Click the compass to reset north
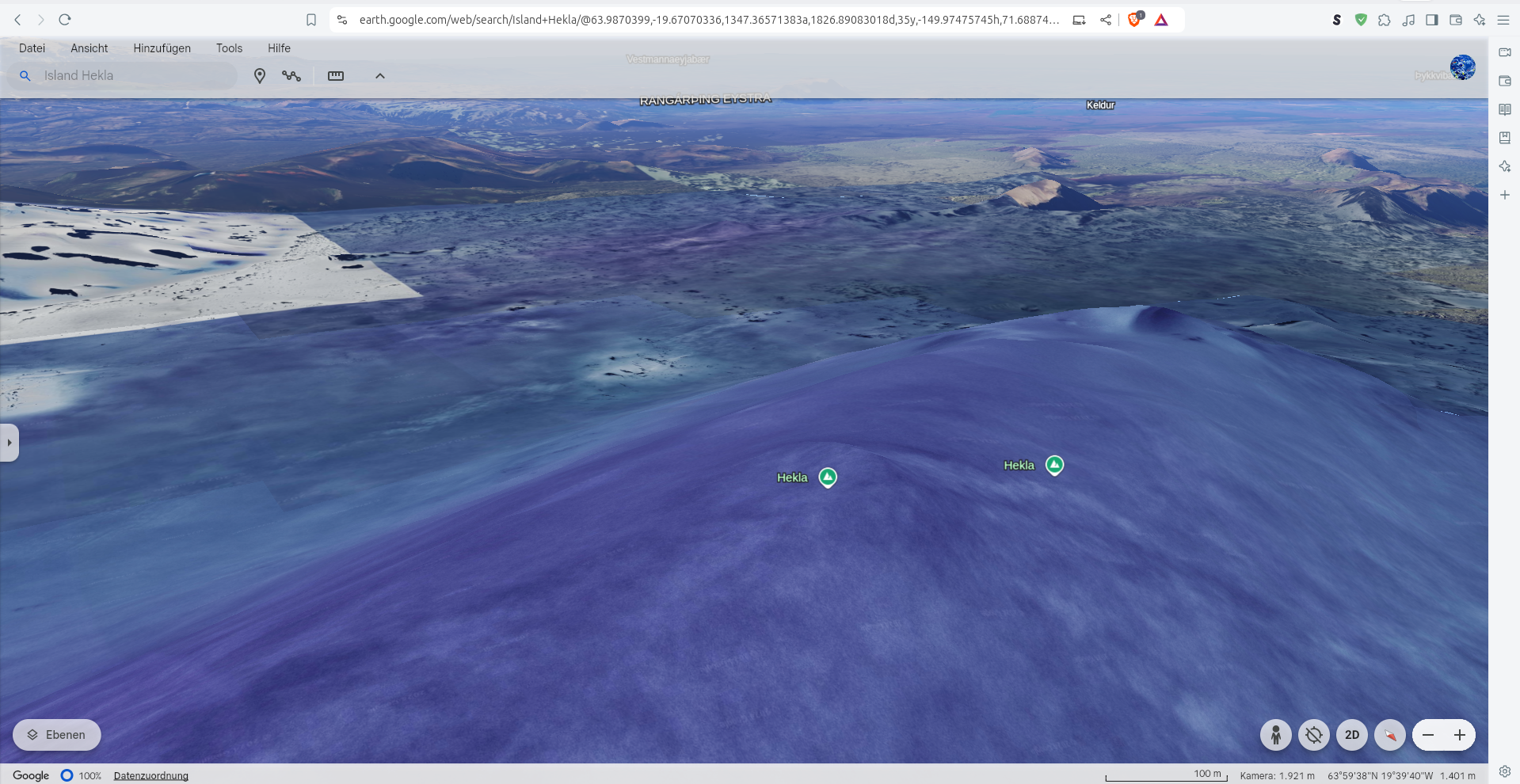 point(1390,735)
